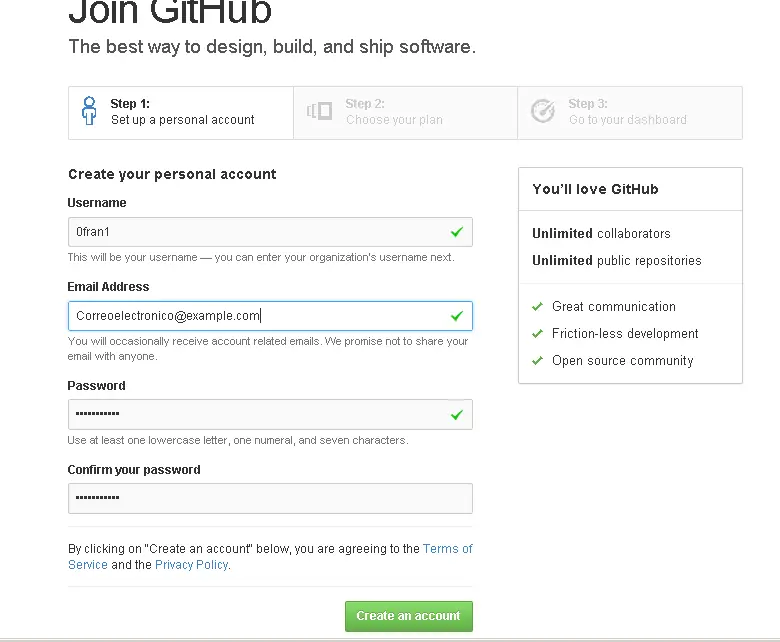Click the person icon in Step 1
Screen dimensions: 780x642
(x=89, y=111)
